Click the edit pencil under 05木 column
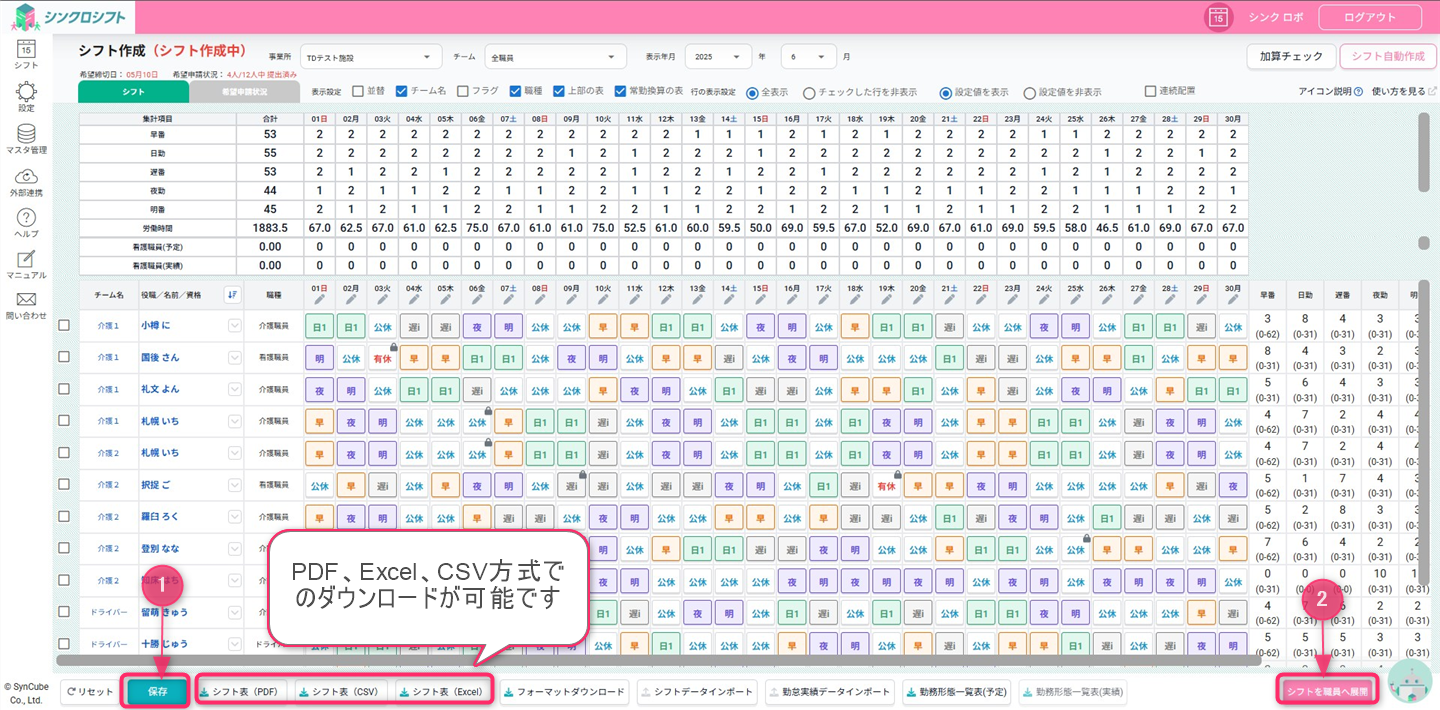The width and height of the screenshot is (1440, 710). pos(446,298)
